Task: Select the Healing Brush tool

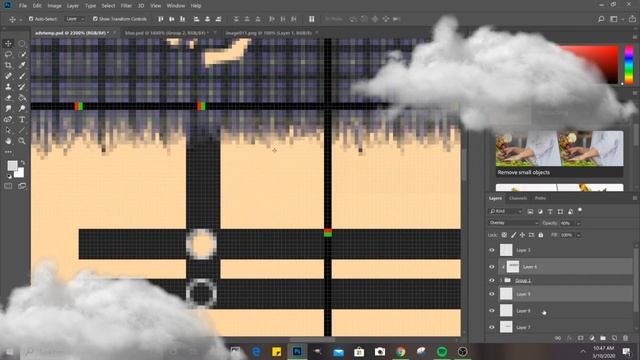Action: (8, 76)
